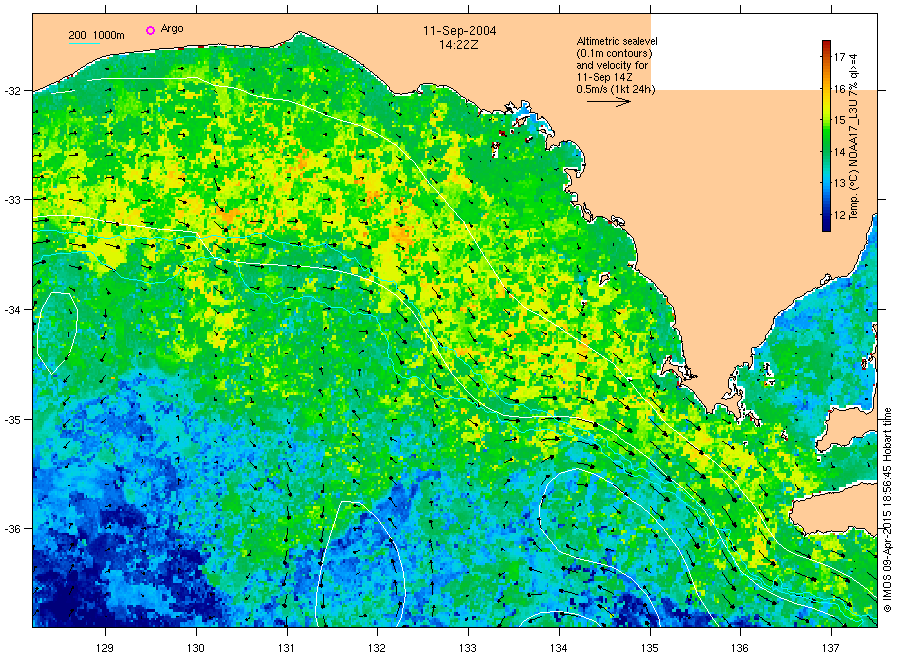900x660 pixels.
Task: Click the '136' longitude axis label
Action: 740,649
